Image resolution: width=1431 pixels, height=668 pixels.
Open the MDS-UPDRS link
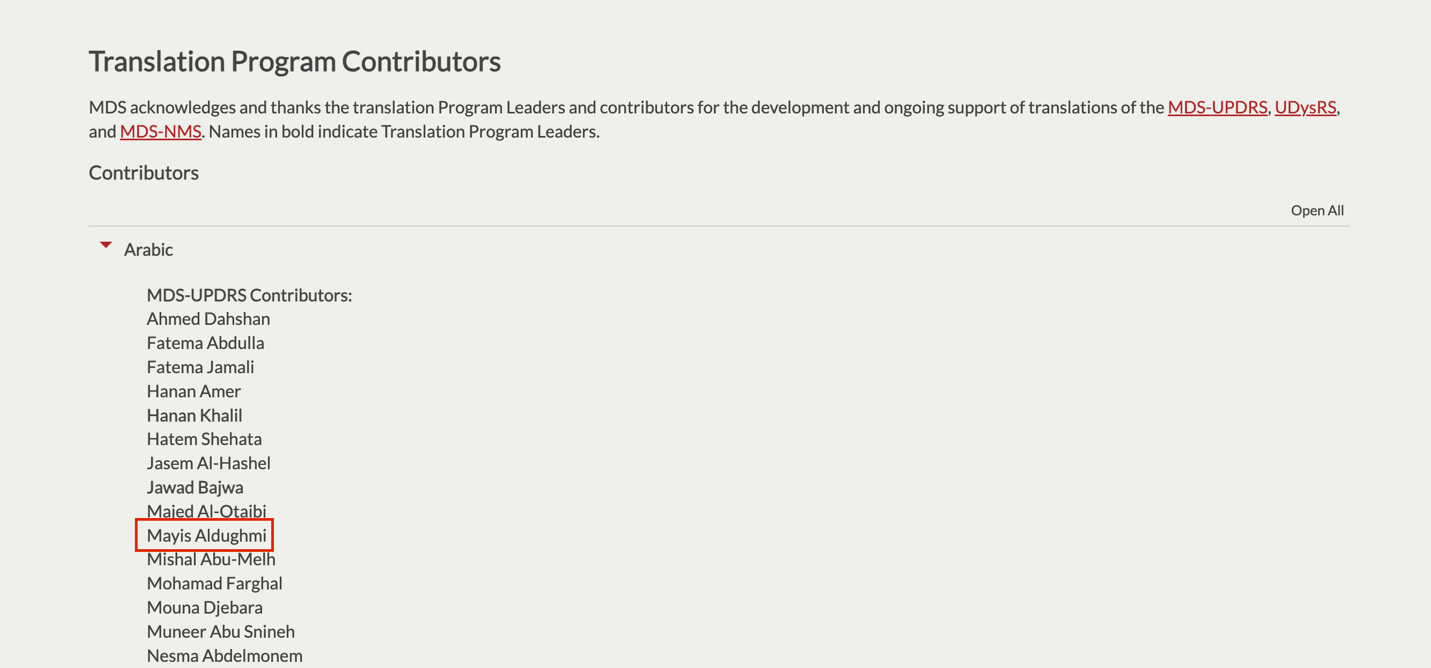coord(1217,107)
